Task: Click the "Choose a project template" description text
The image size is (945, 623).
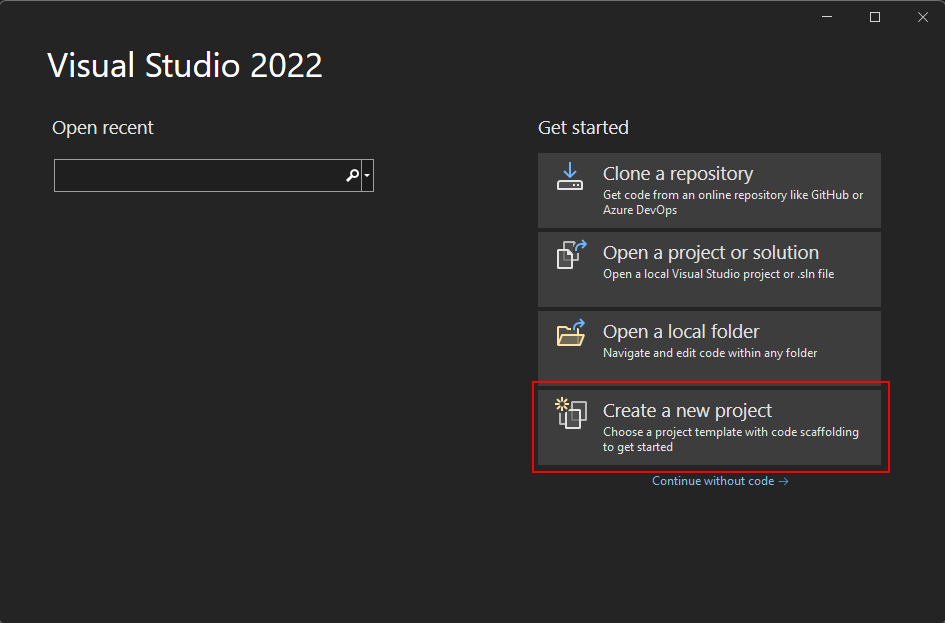Action: tap(730, 439)
